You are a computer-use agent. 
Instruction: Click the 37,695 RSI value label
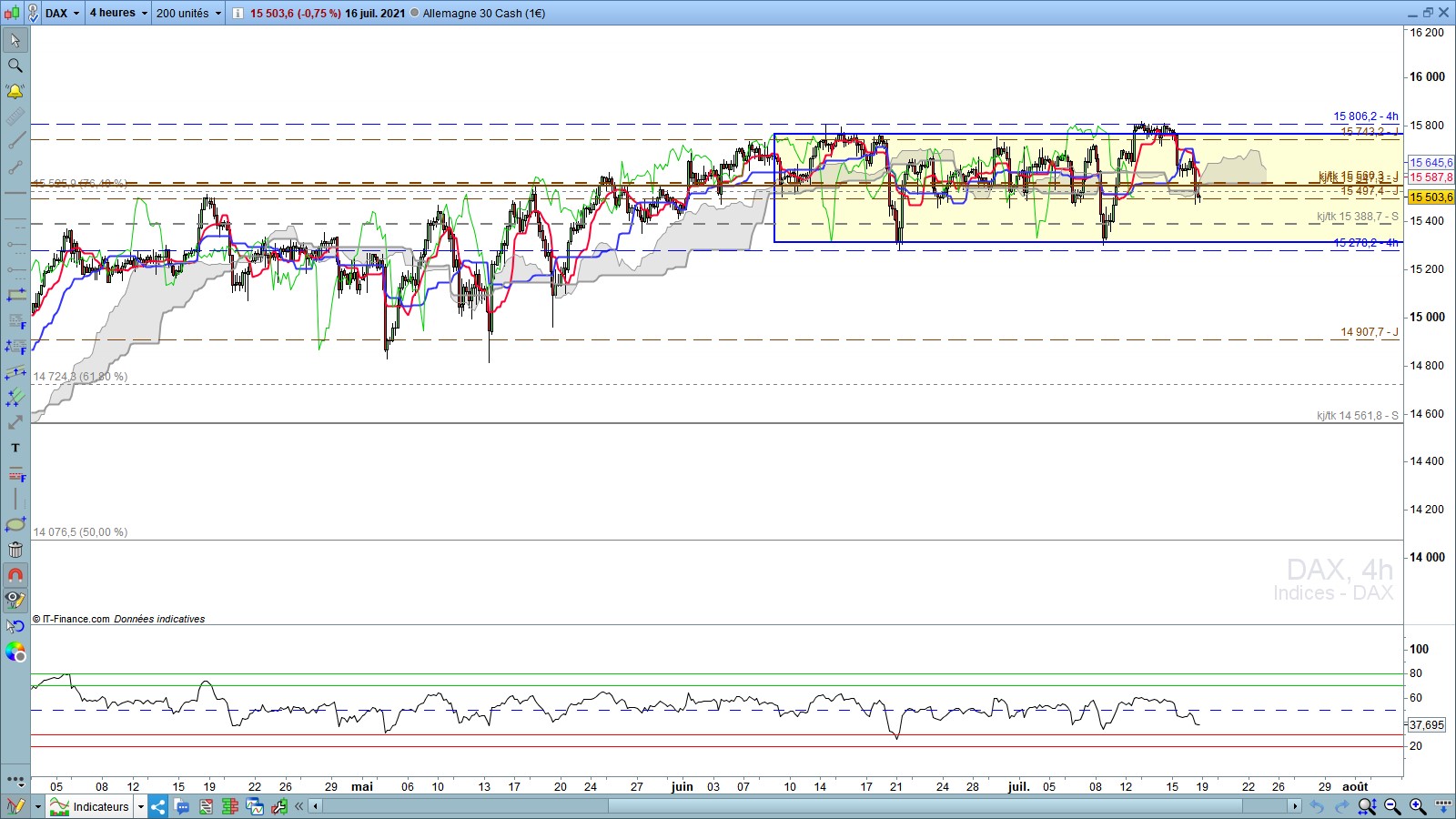tap(1426, 725)
